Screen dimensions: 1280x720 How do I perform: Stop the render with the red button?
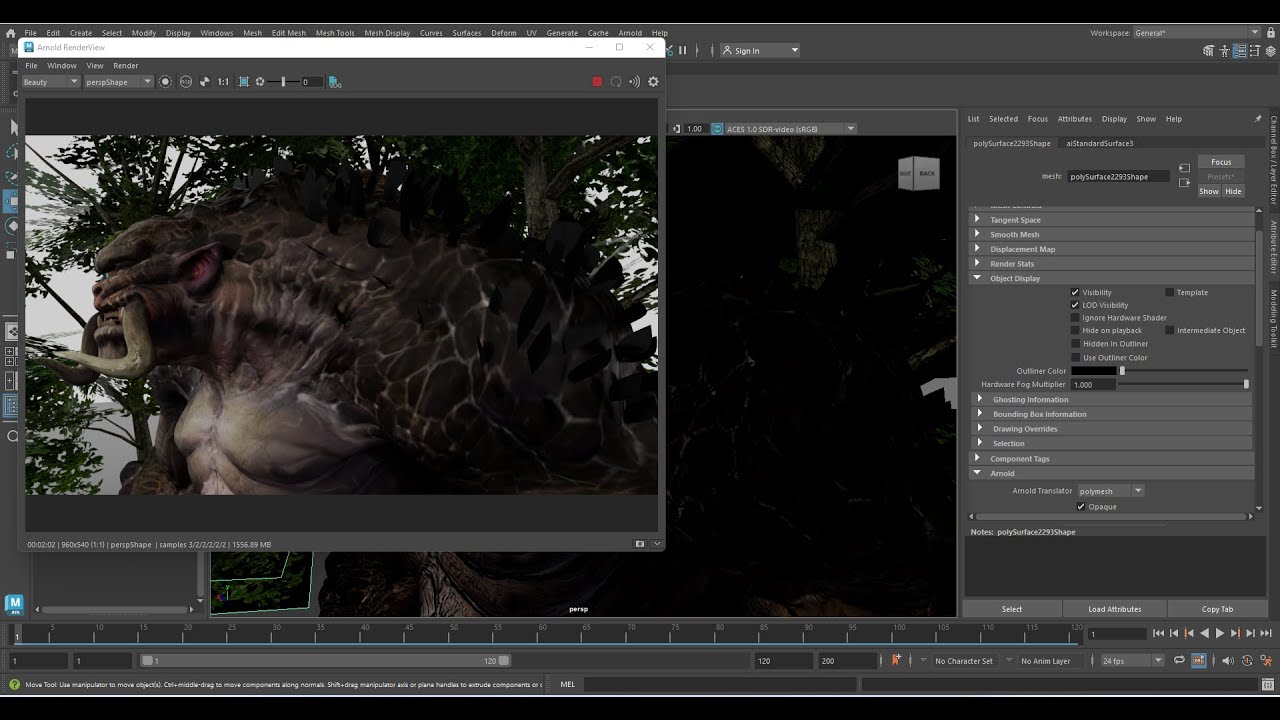(597, 82)
